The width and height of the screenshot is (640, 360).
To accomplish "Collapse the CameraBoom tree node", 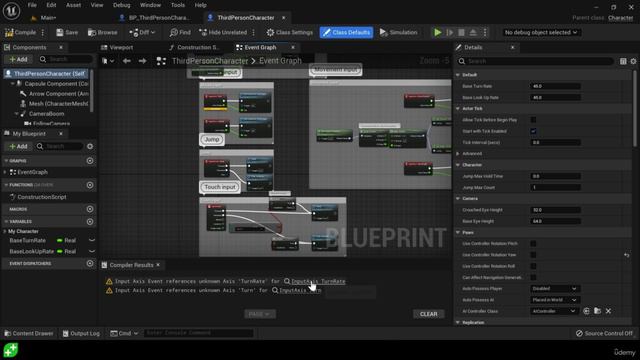I will [17, 114].
